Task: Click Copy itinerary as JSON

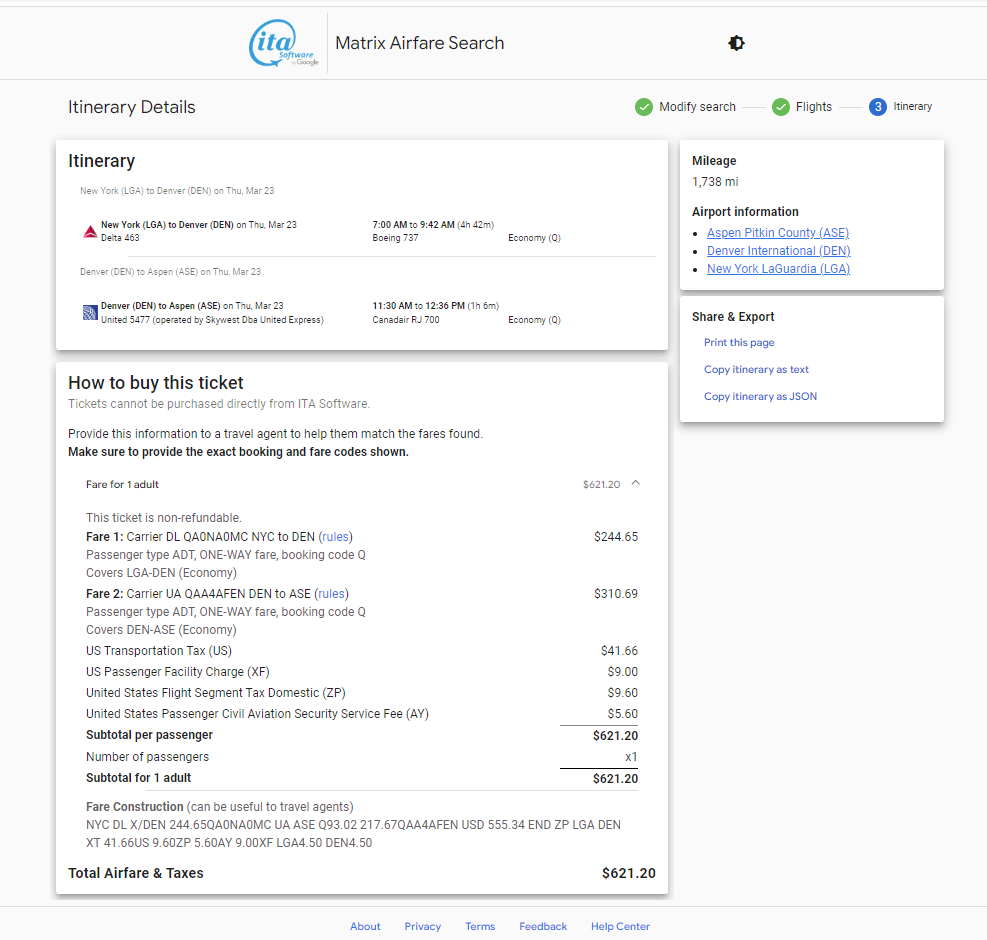Action: tap(760, 397)
